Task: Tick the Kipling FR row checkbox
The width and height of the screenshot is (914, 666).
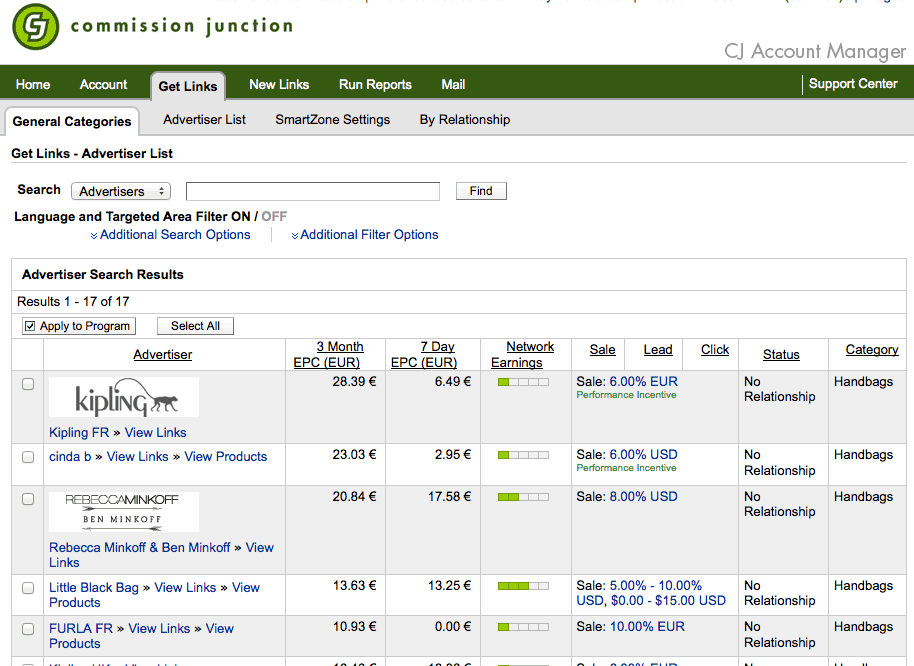Action: (28, 384)
